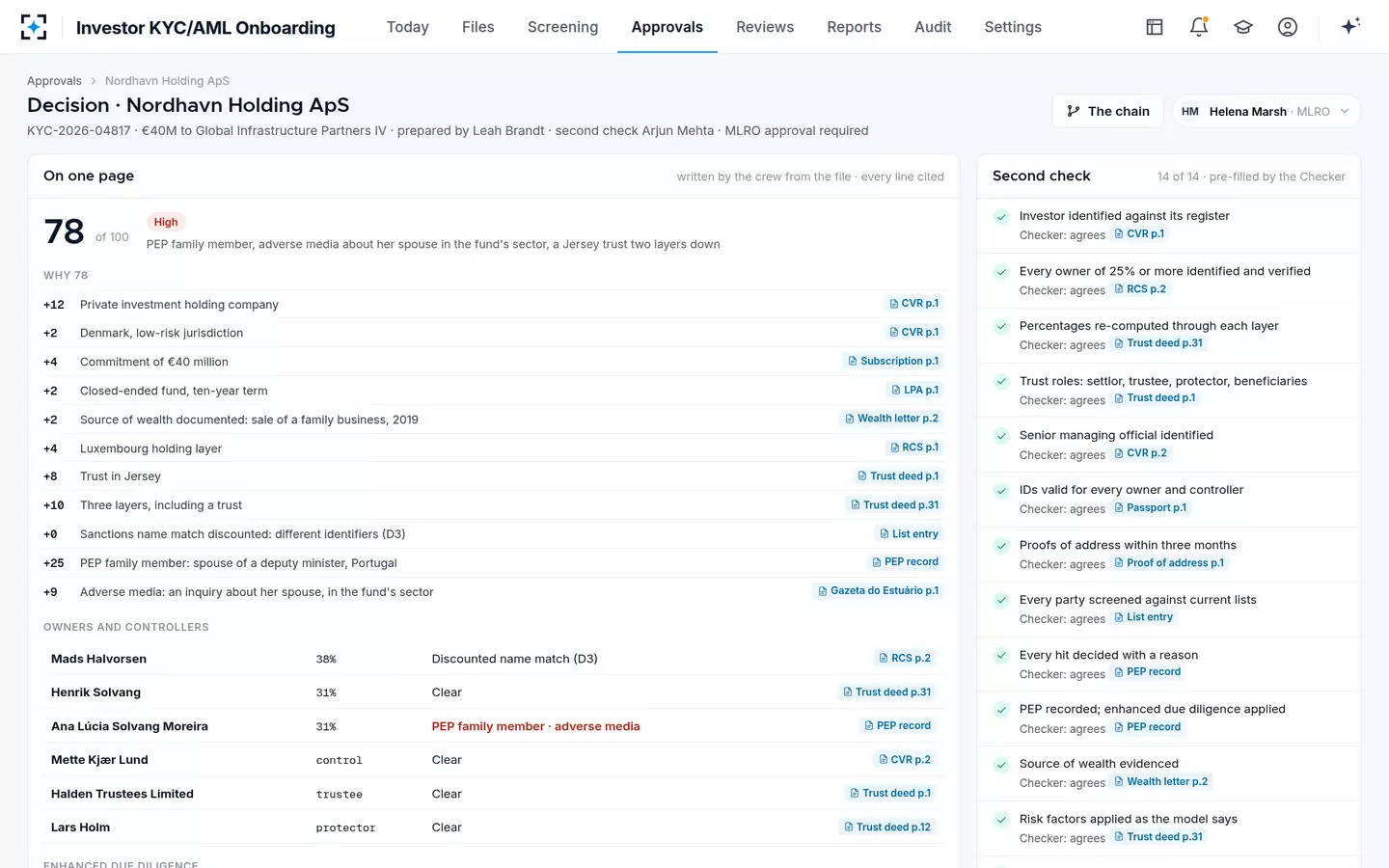This screenshot has height=868, width=1389.
Task: Toggle the check for Investor identified against its register
Action: pos(1001,217)
